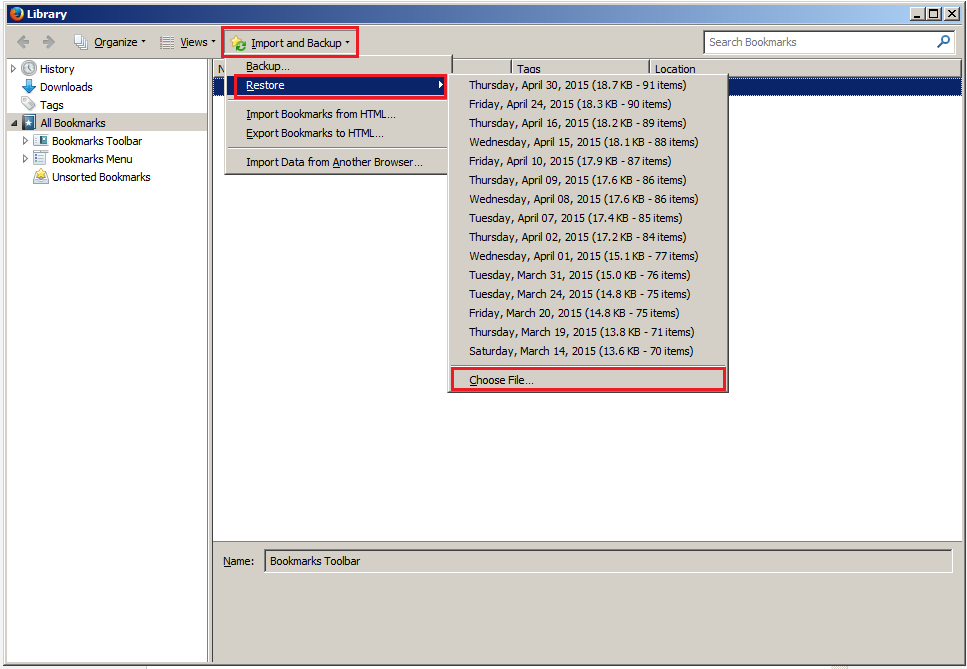Click the Downloads blue arrow icon
967x669 pixels.
(29, 86)
